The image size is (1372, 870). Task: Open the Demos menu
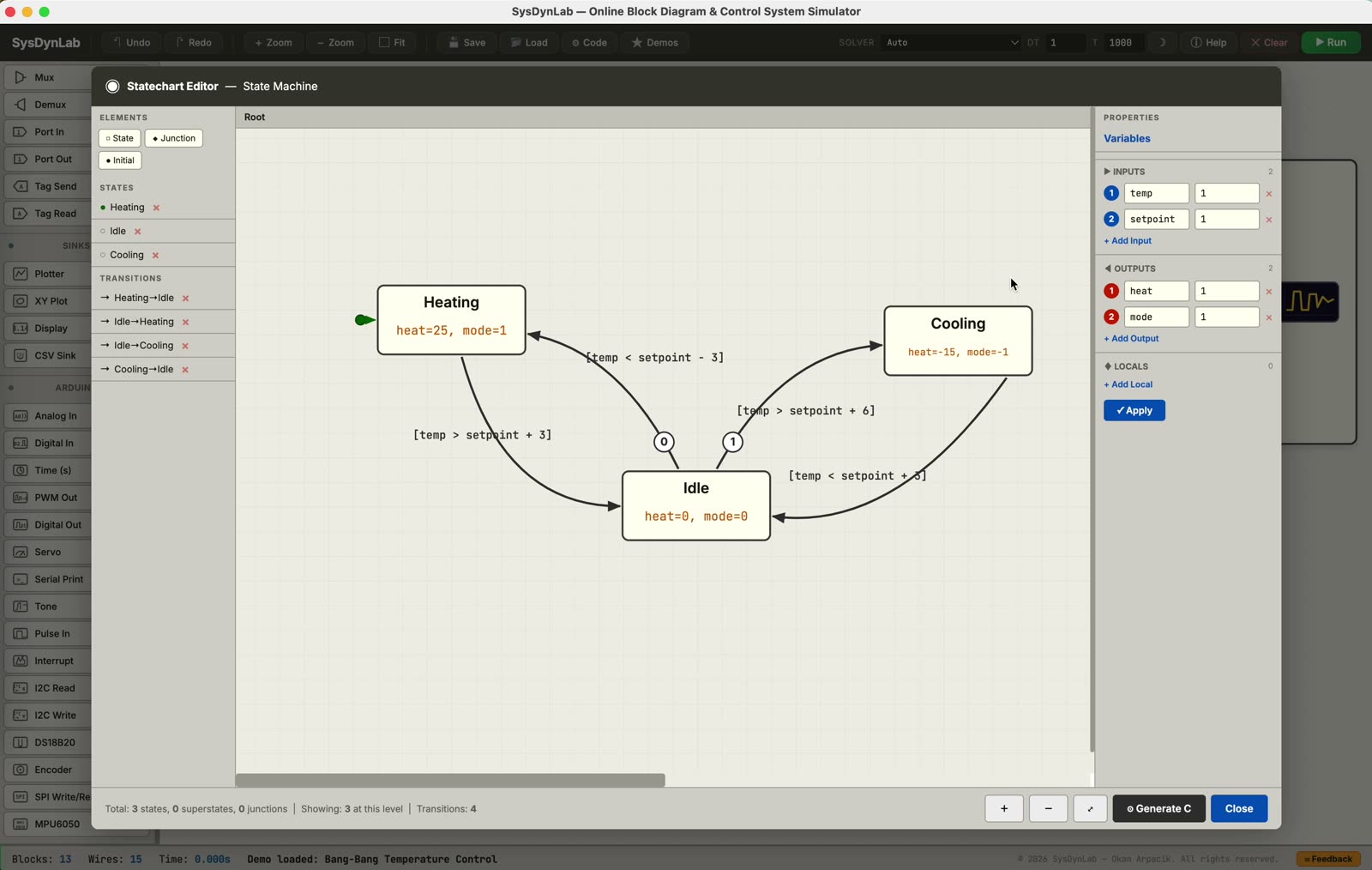pos(655,42)
